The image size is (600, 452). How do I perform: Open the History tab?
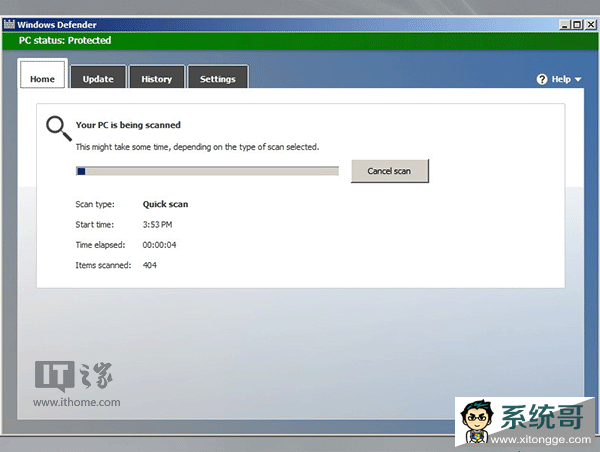click(157, 77)
